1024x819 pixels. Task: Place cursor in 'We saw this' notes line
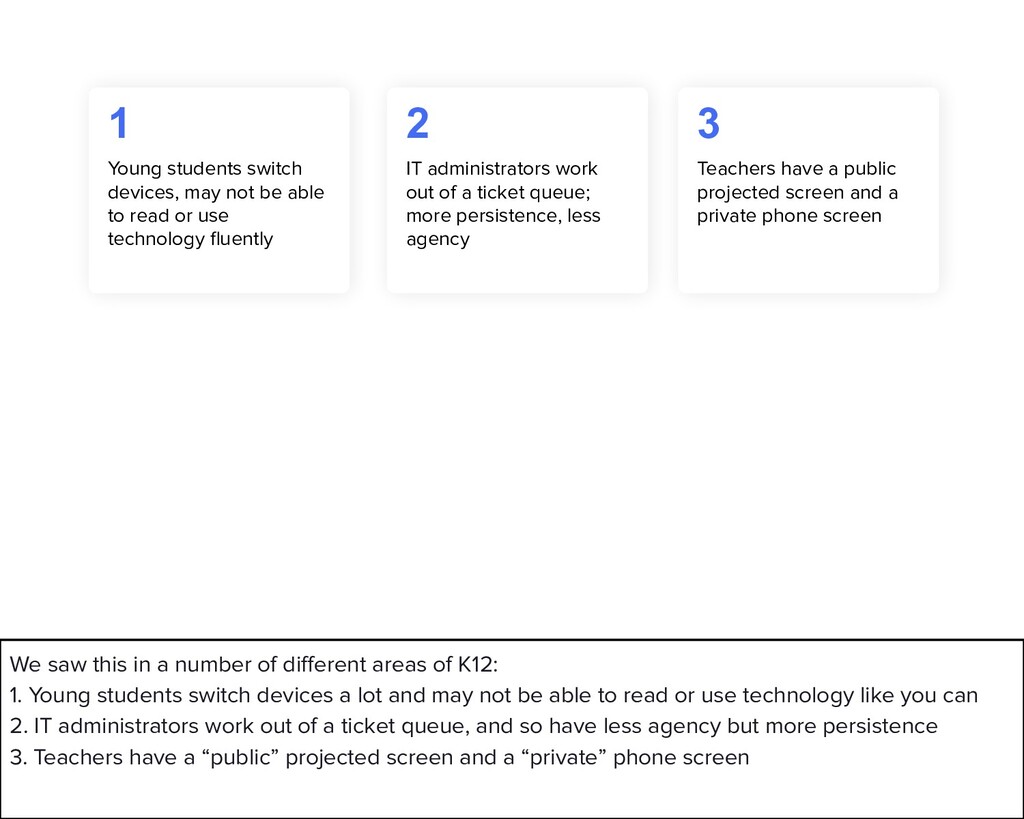tap(253, 664)
